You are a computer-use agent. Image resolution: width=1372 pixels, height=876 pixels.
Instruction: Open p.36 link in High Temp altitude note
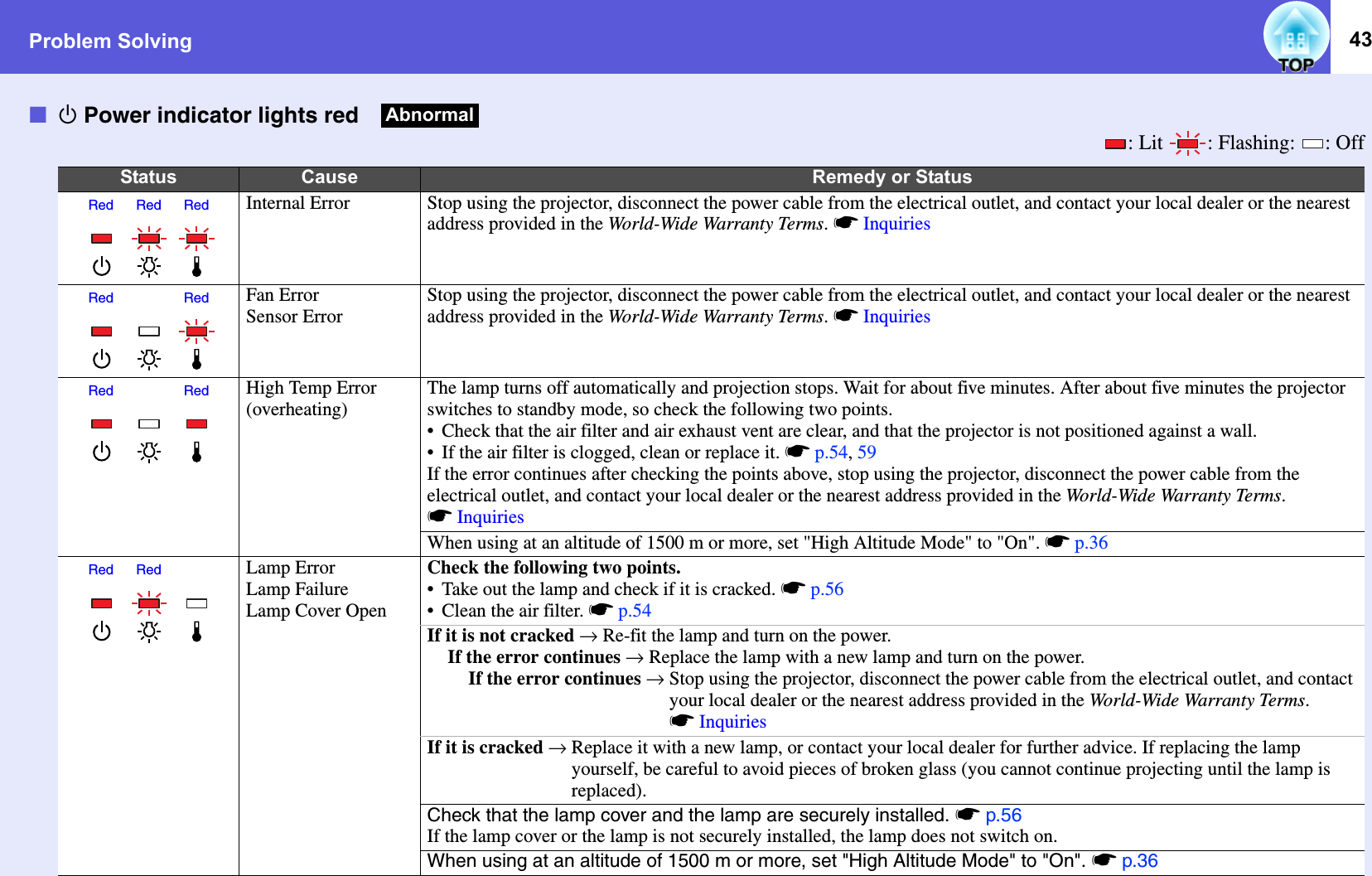pos(1091,543)
